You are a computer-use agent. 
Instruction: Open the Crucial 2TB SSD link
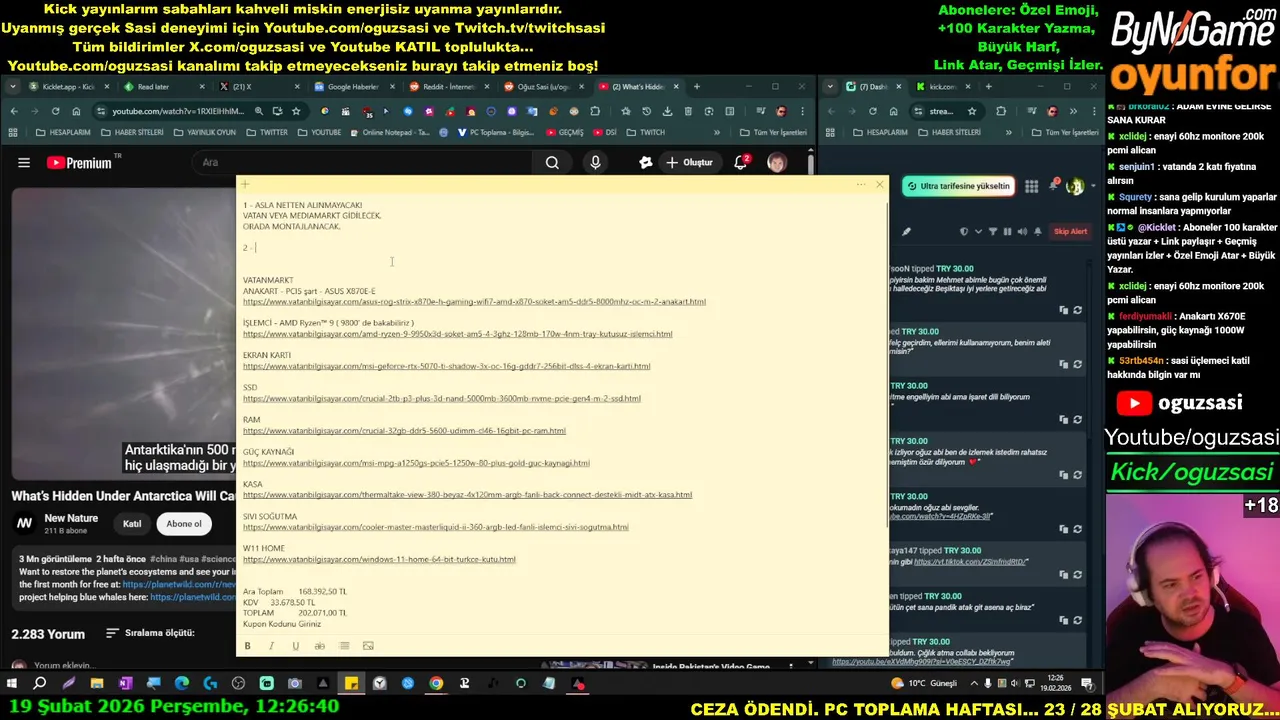click(441, 398)
